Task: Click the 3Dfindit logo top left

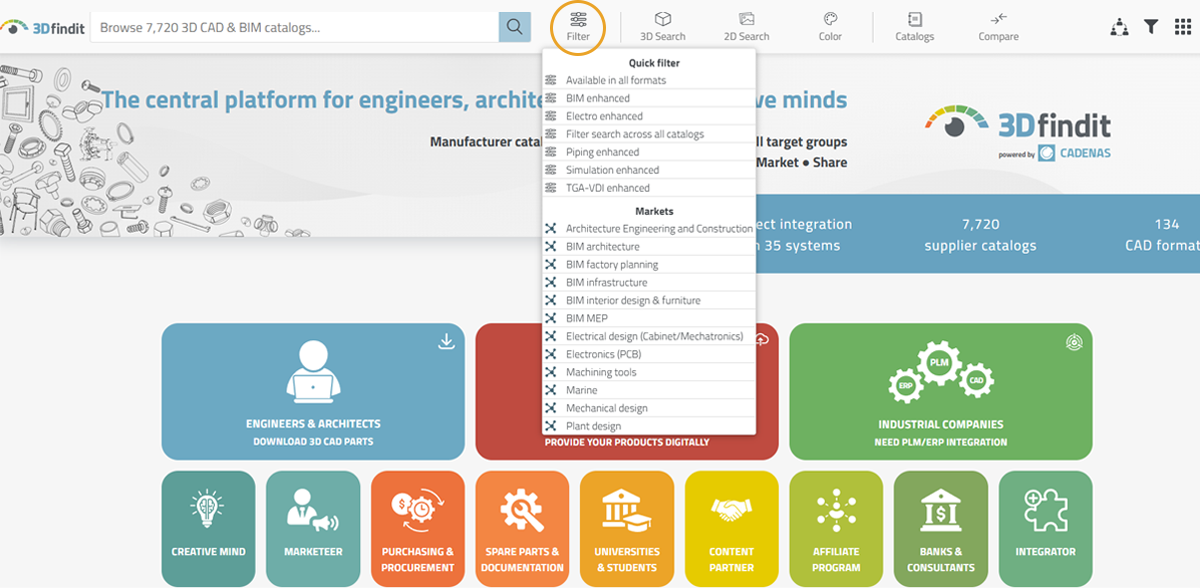Action: [43, 27]
